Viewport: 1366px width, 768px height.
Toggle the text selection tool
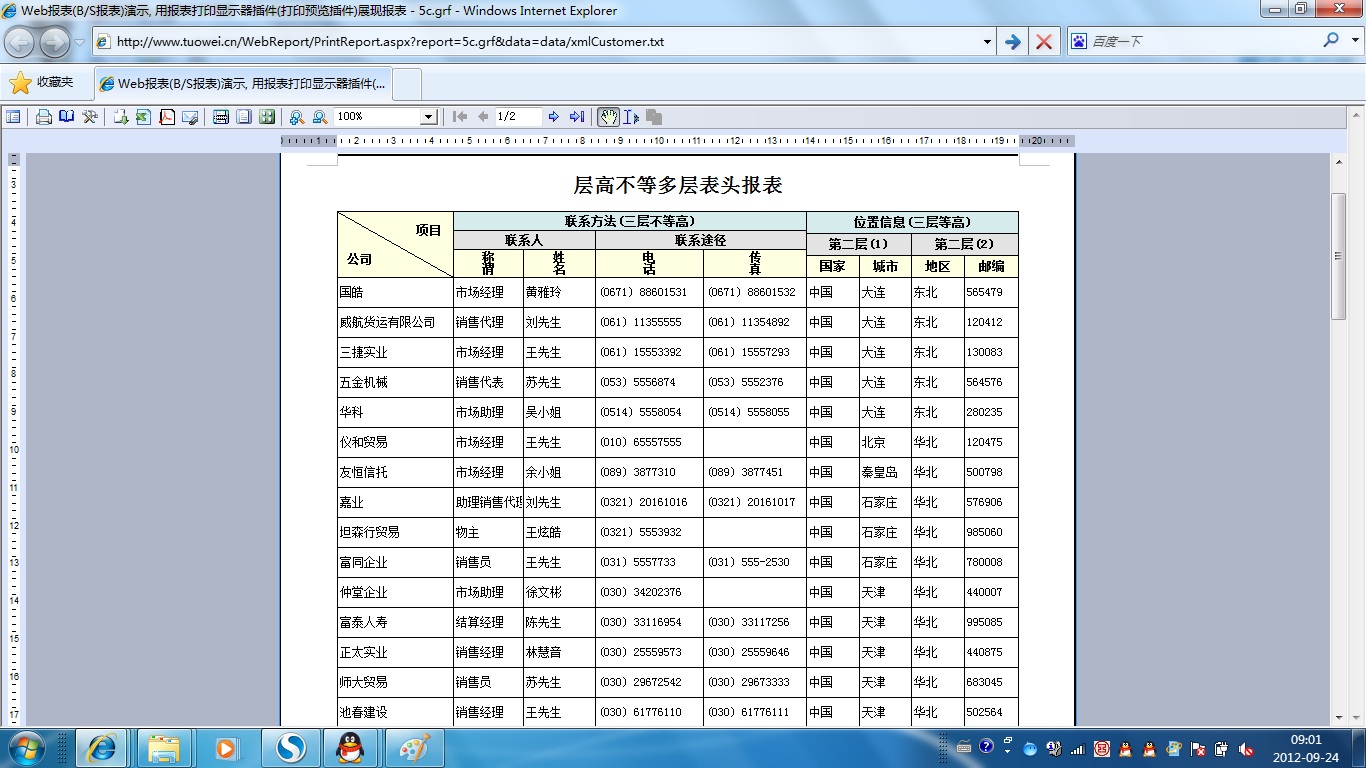point(631,117)
